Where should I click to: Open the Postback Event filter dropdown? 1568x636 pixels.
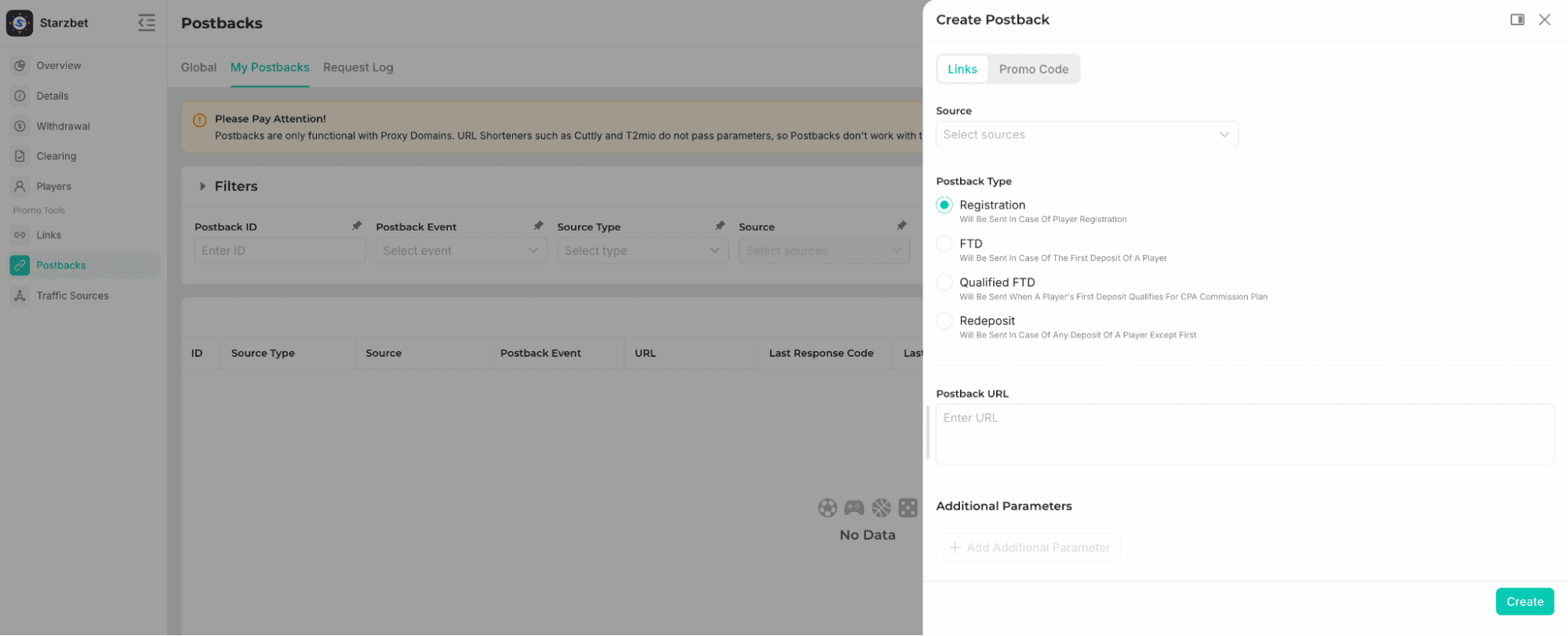click(461, 251)
